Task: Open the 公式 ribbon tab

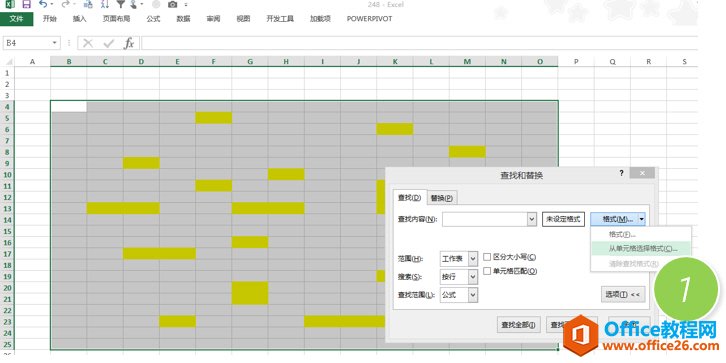Action: (153, 19)
